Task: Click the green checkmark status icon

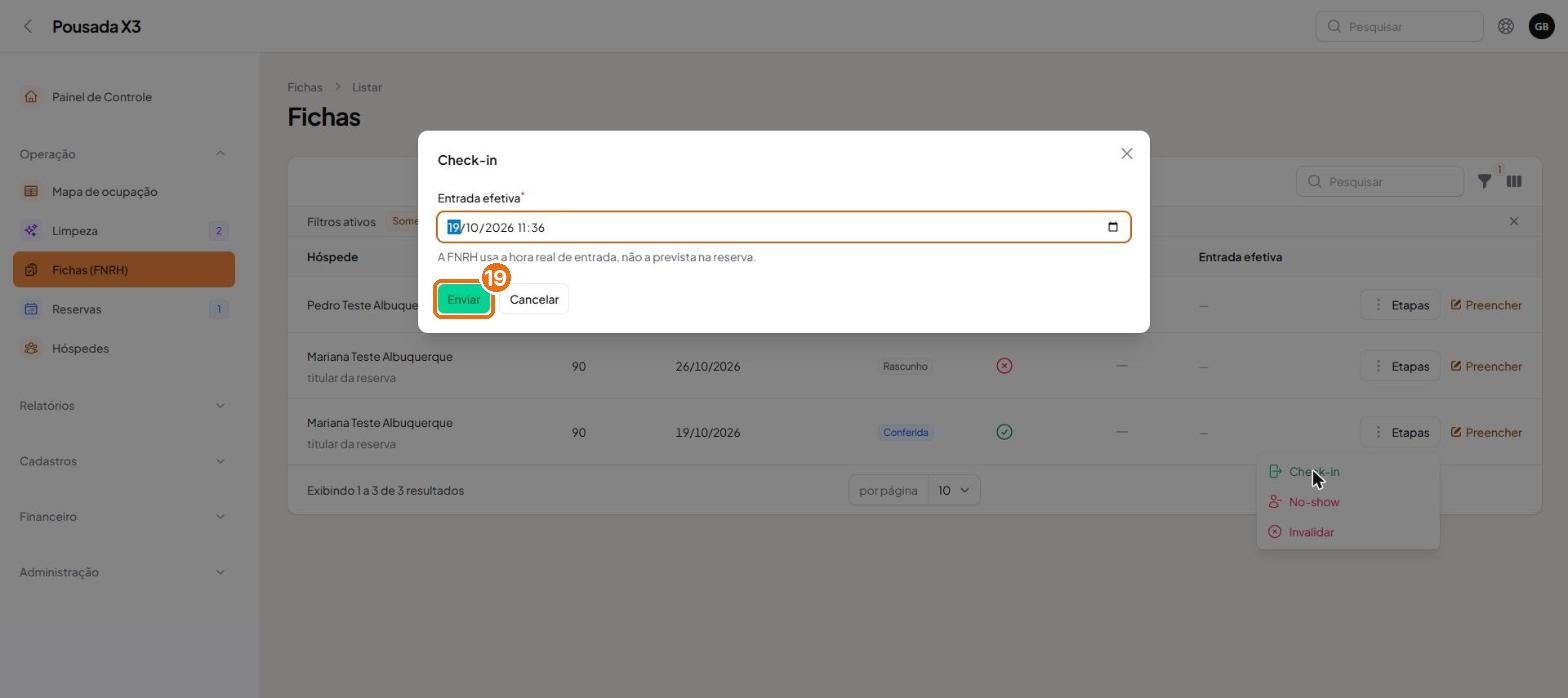Action: point(1004,432)
